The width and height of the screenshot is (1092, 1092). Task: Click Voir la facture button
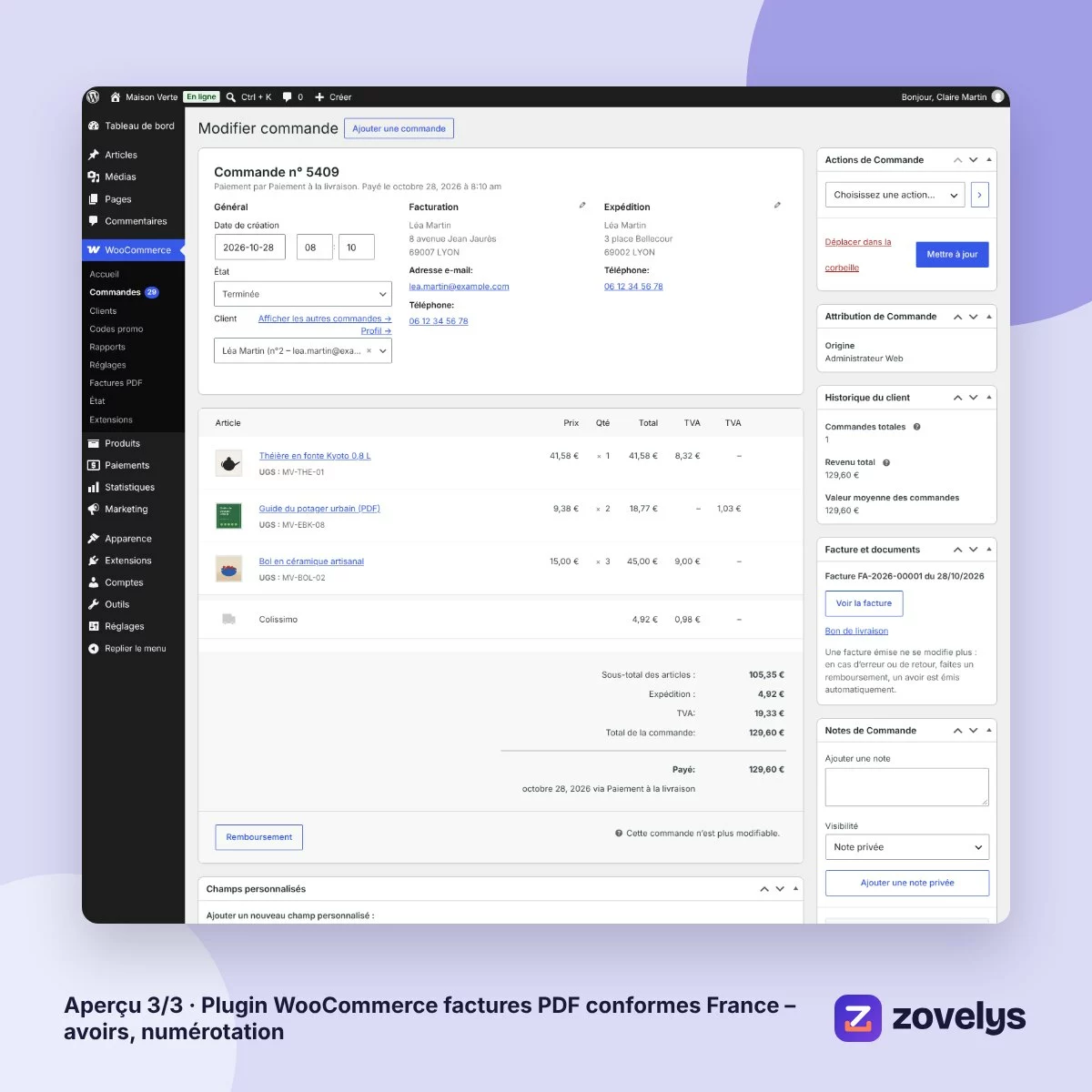coord(864,603)
